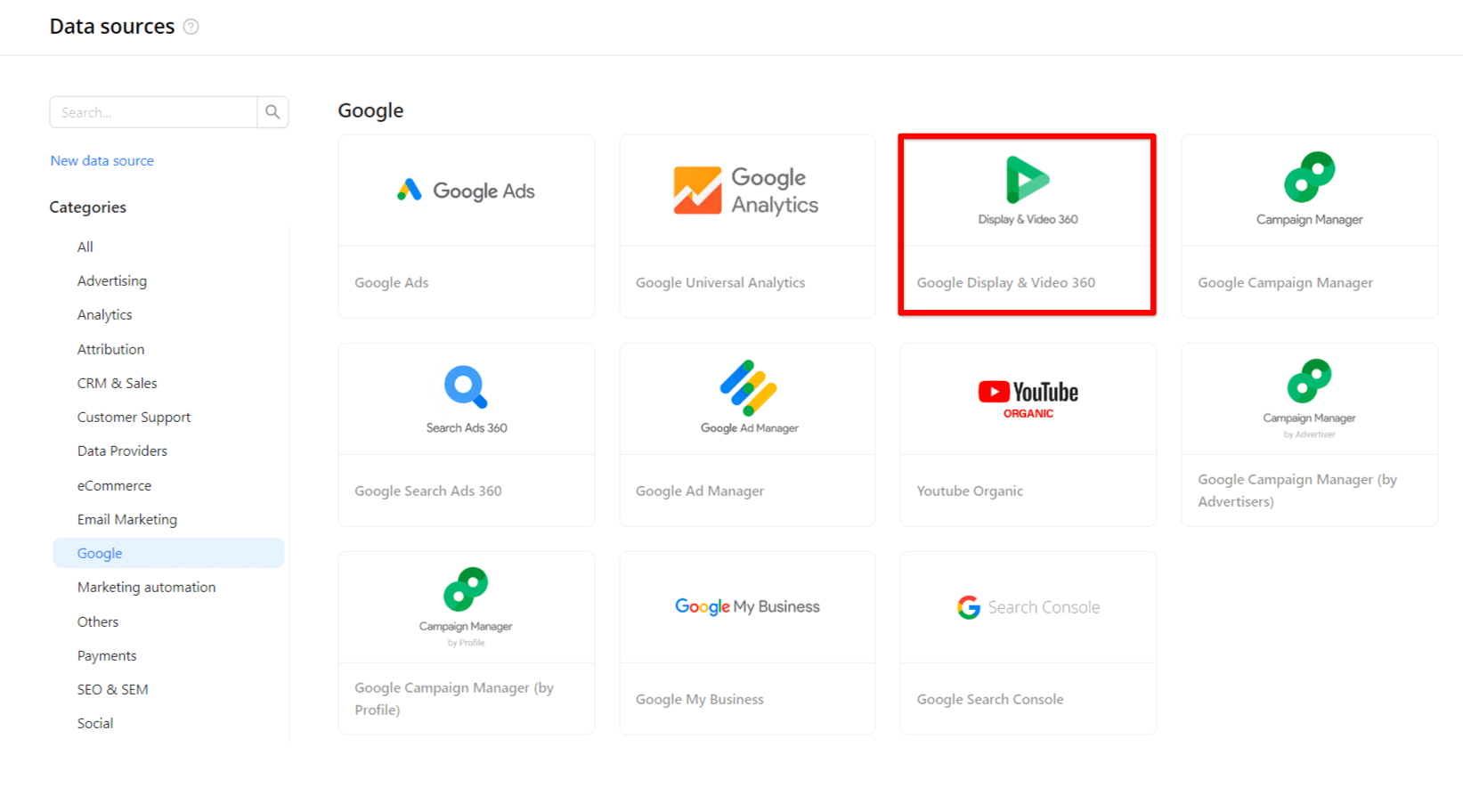Image resolution: width=1463 pixels, height=812 pixels.
Task: Click the Google My Business logo
Action: coord(747,606)
